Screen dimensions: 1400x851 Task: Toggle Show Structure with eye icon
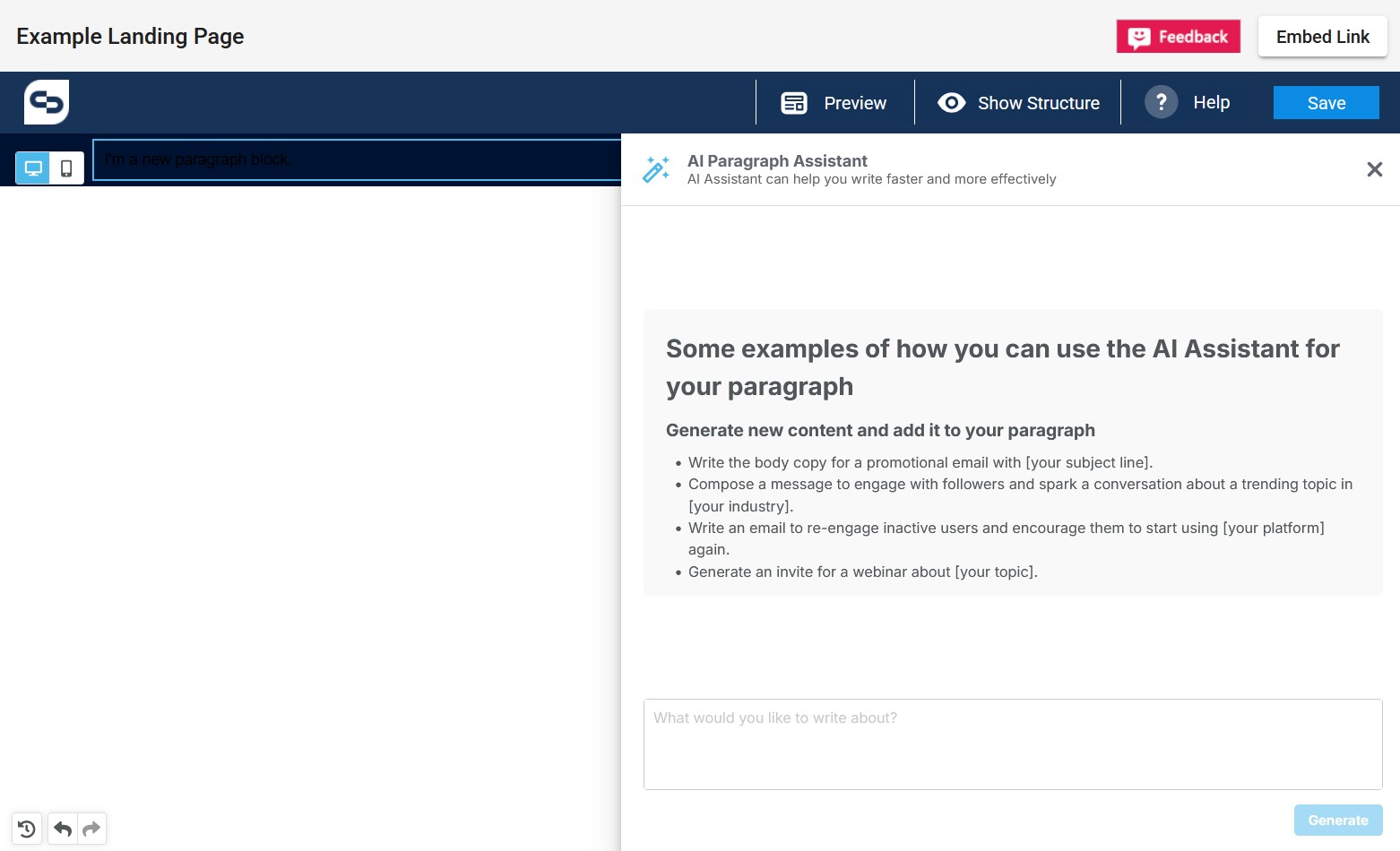[1018, 103]
